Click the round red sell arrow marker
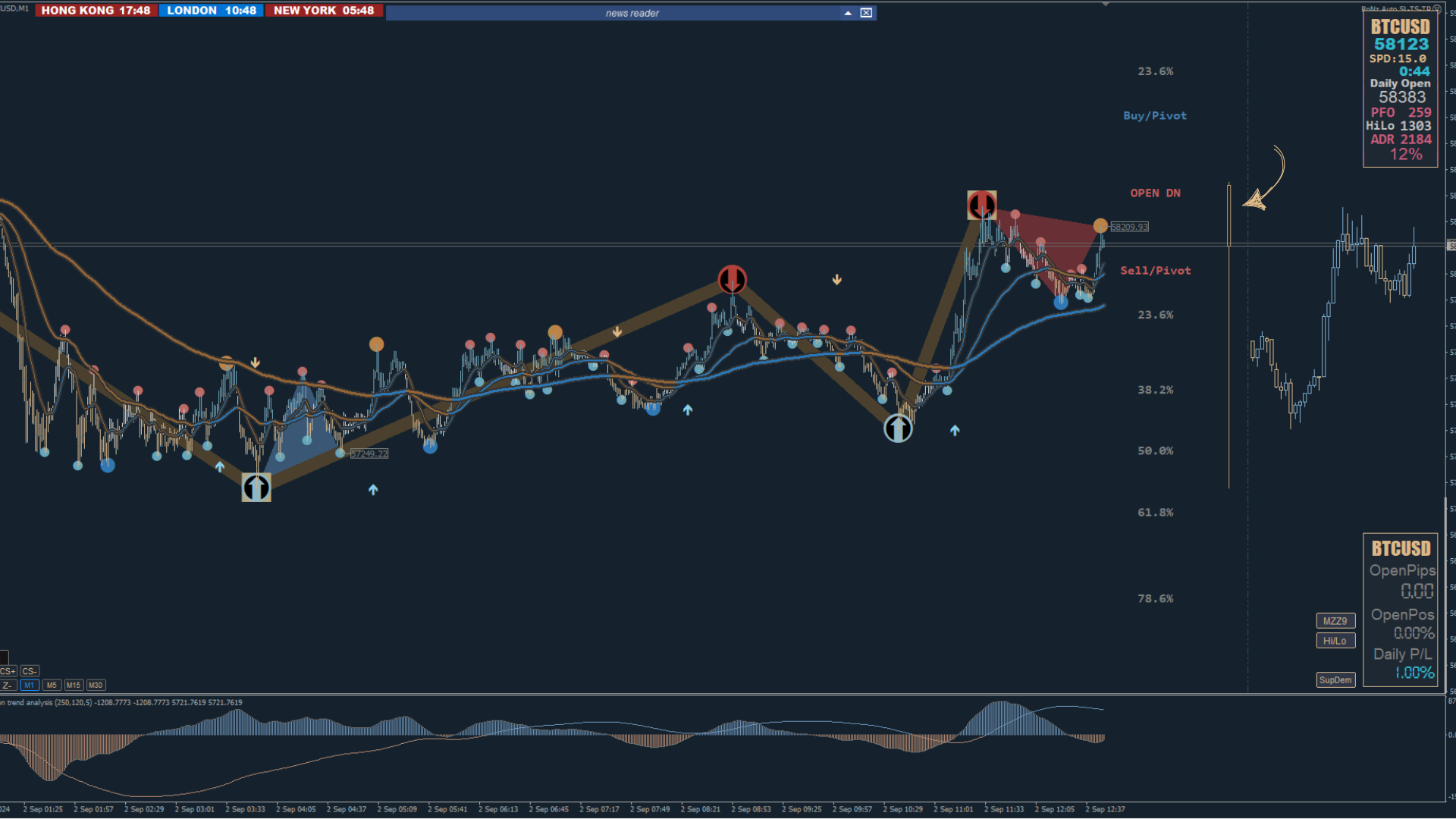Image resolution: width=1456 pixels, height=819 pixels. 732,279
